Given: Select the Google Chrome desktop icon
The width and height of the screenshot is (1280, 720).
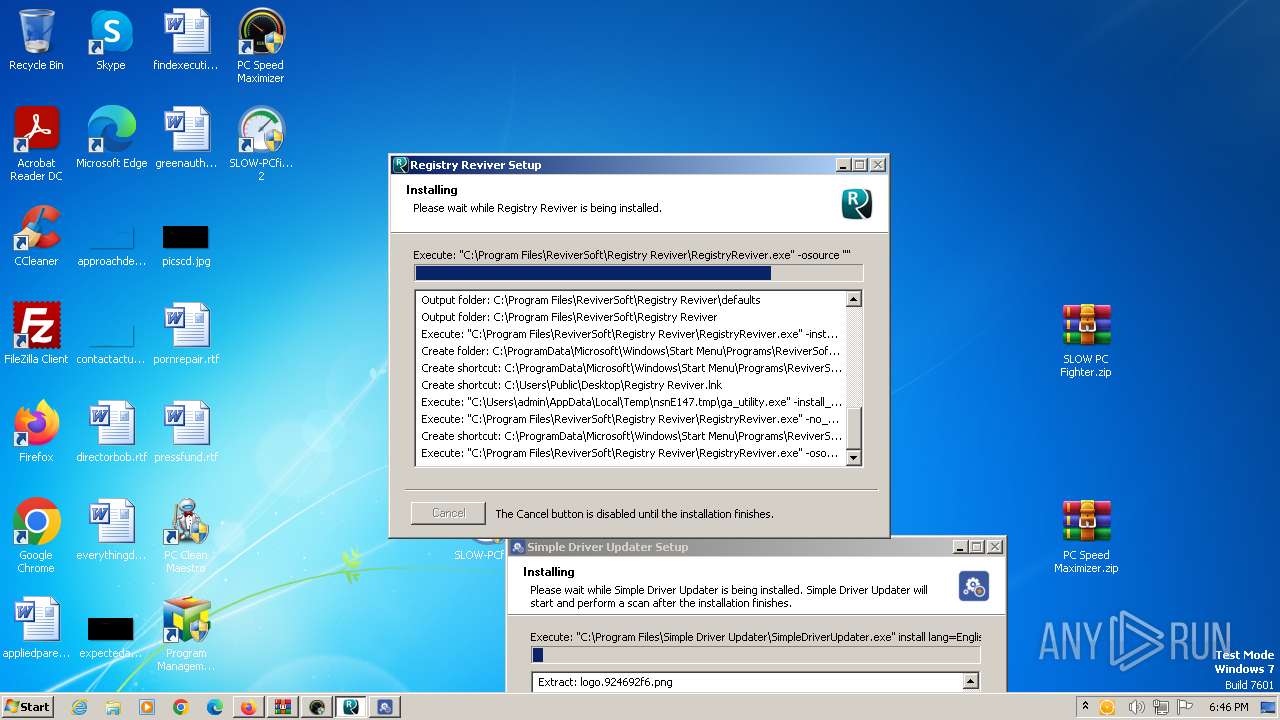Looking at the screenshot, I should tap(36, 536).
